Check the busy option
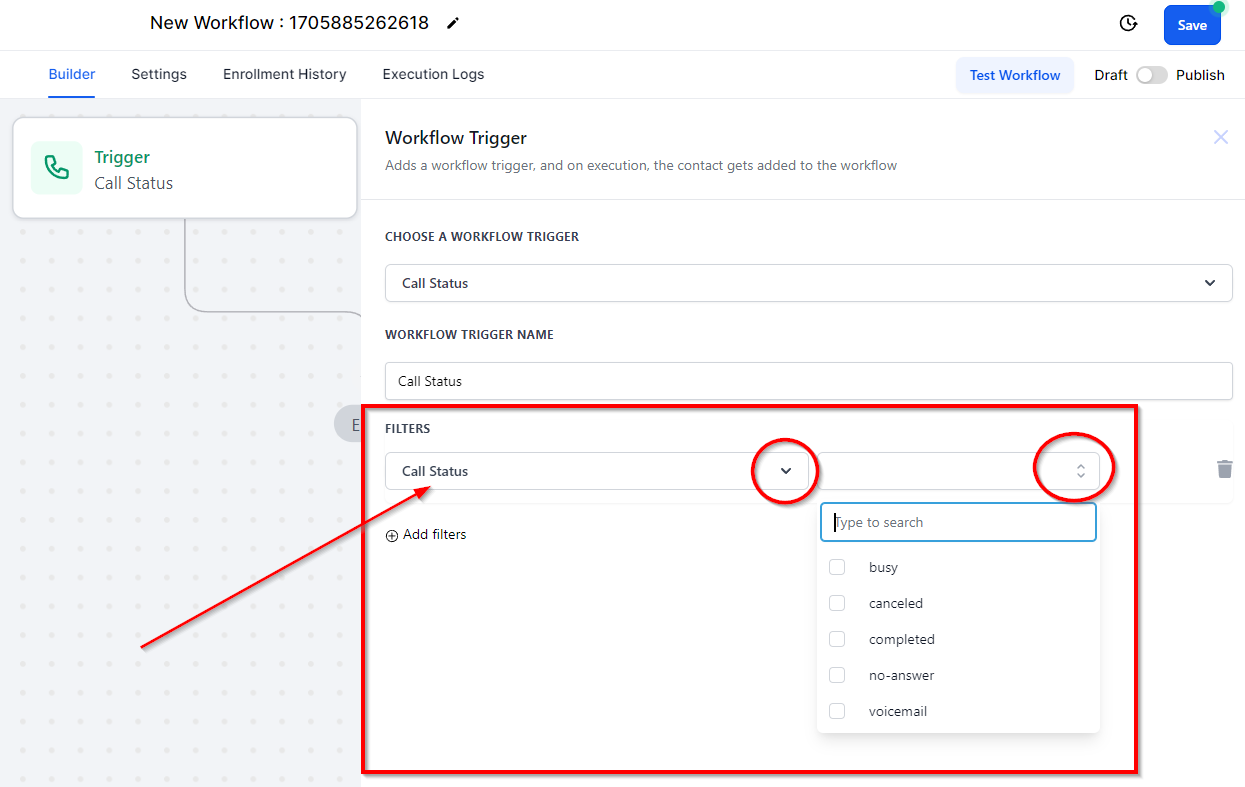The height and width of the screenshot is (787, 1245). [837, 567]
